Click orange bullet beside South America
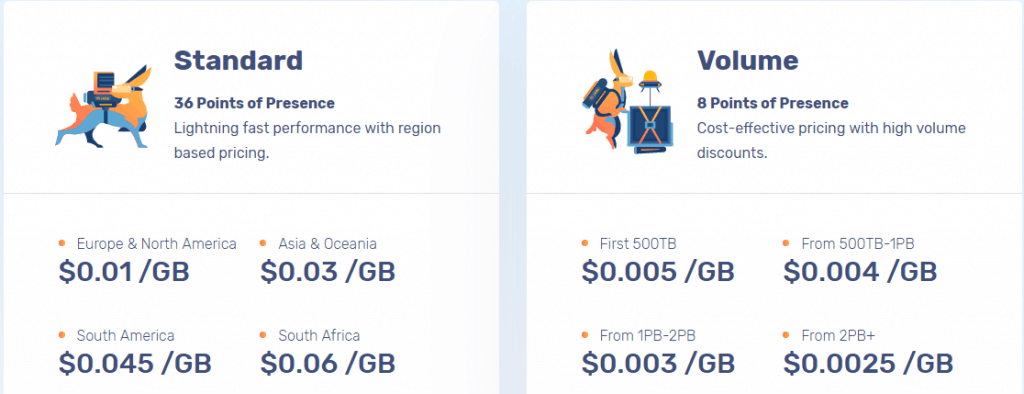The width and height of the screenshot is (1024, 394). tap(62, 335)
